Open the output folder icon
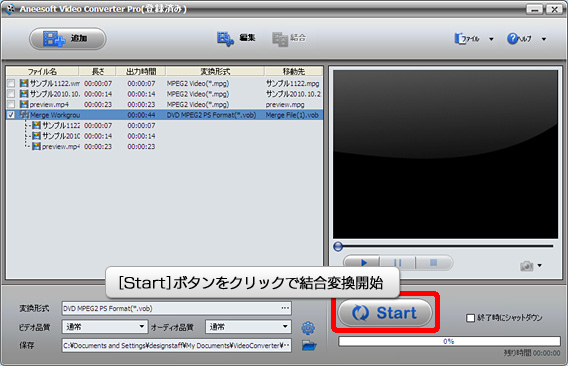The width and height of the screenshot is (568, 366). 309,345
